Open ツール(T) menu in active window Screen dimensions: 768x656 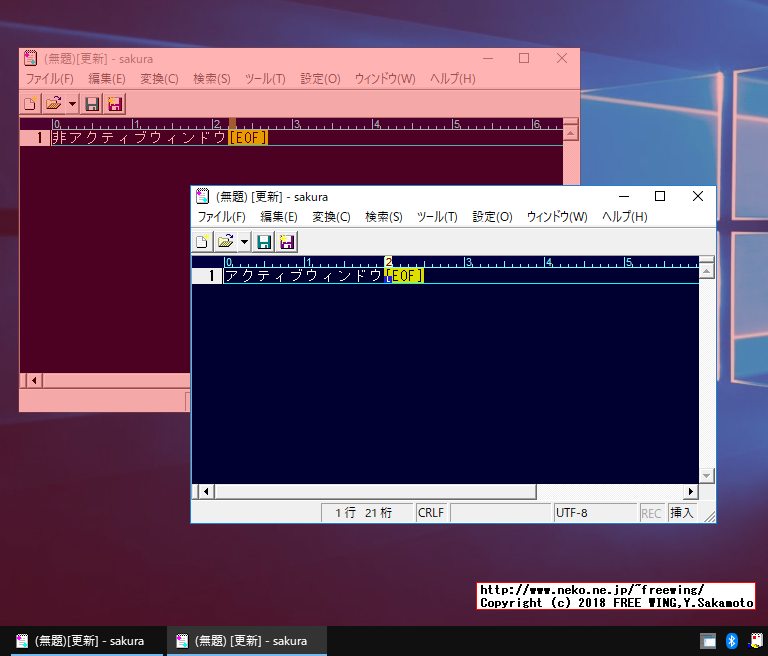437,217
